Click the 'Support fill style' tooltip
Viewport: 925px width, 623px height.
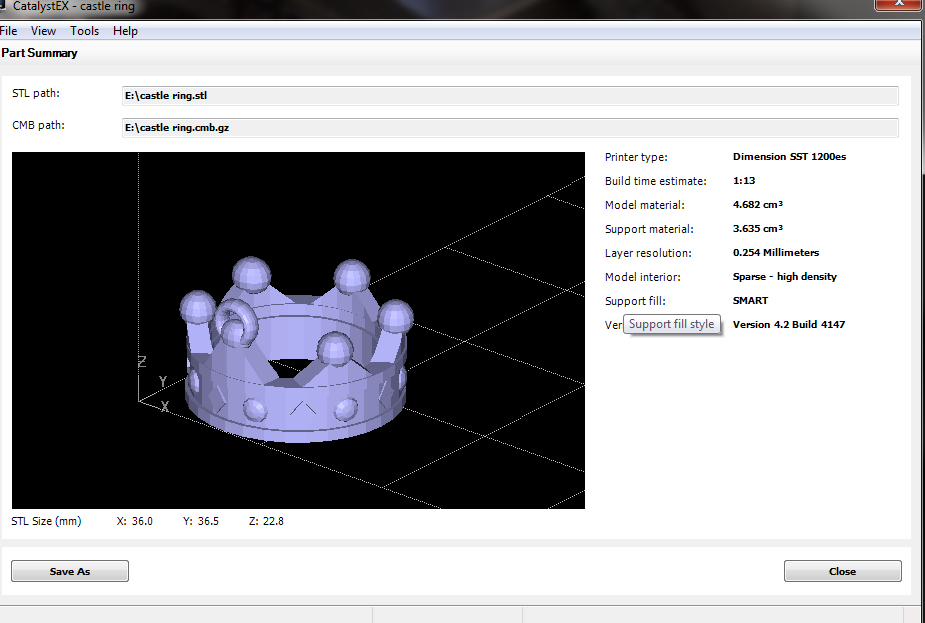671,324
